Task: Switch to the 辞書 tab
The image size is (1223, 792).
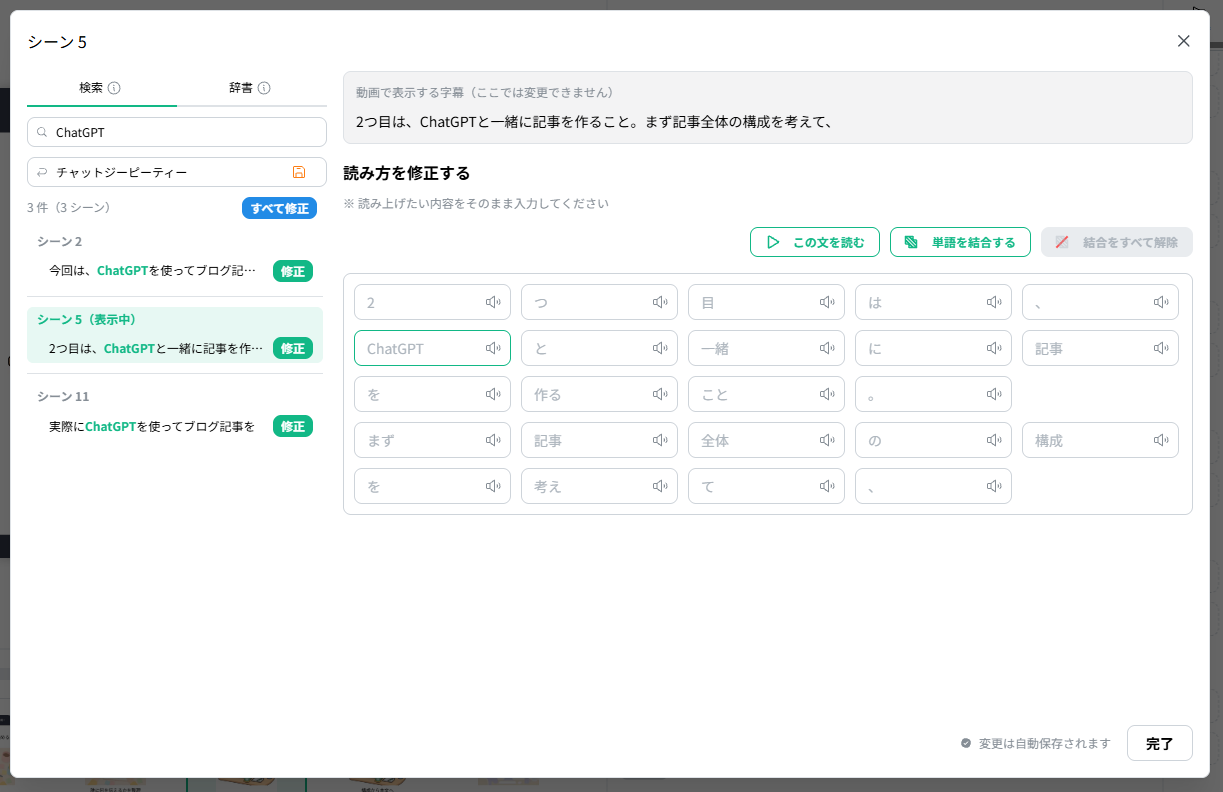Action: point(252,88)
